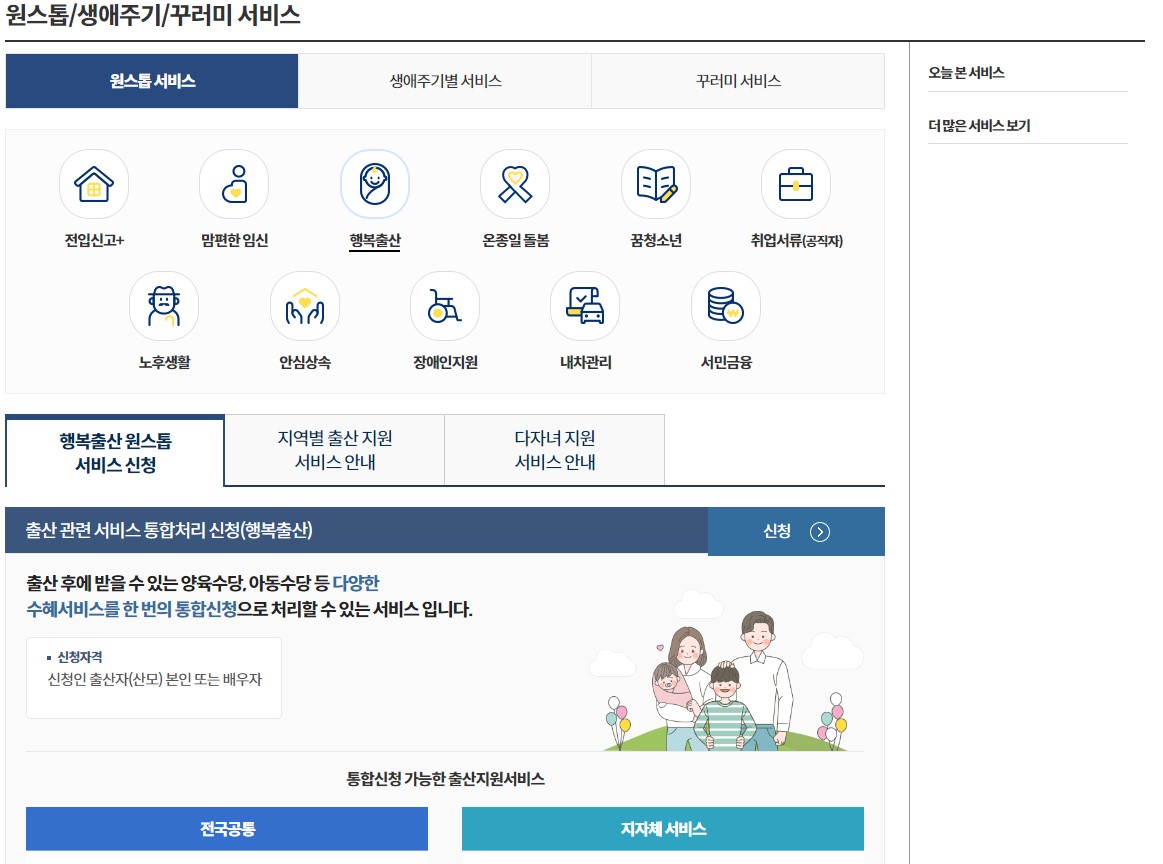Open 오늘 본 서비스 link
1163x864 pixels.
964,72
